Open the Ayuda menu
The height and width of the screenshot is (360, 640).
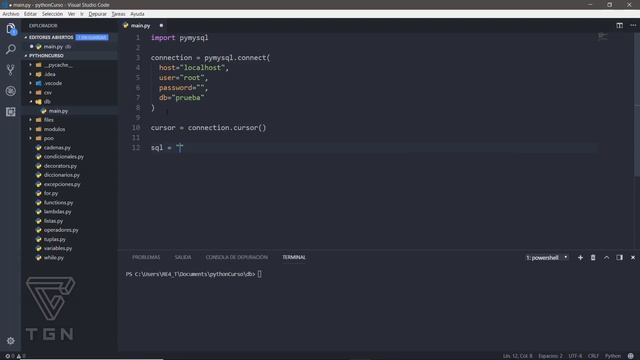pyautogui.click(x=137, y=14)
